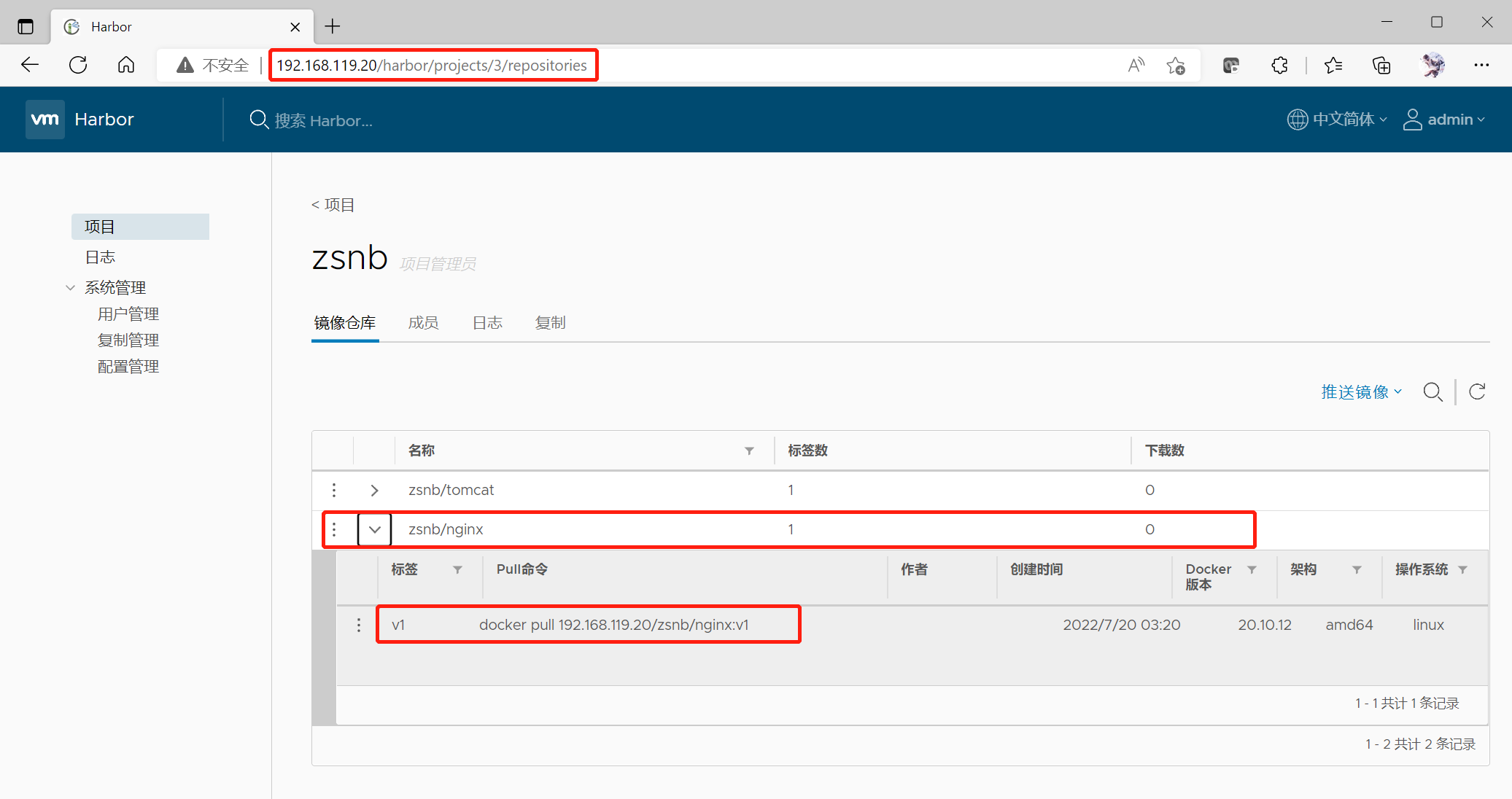Click the browser home icon
The width and height of the screenshot is (1512, 799).
(126, 65)
